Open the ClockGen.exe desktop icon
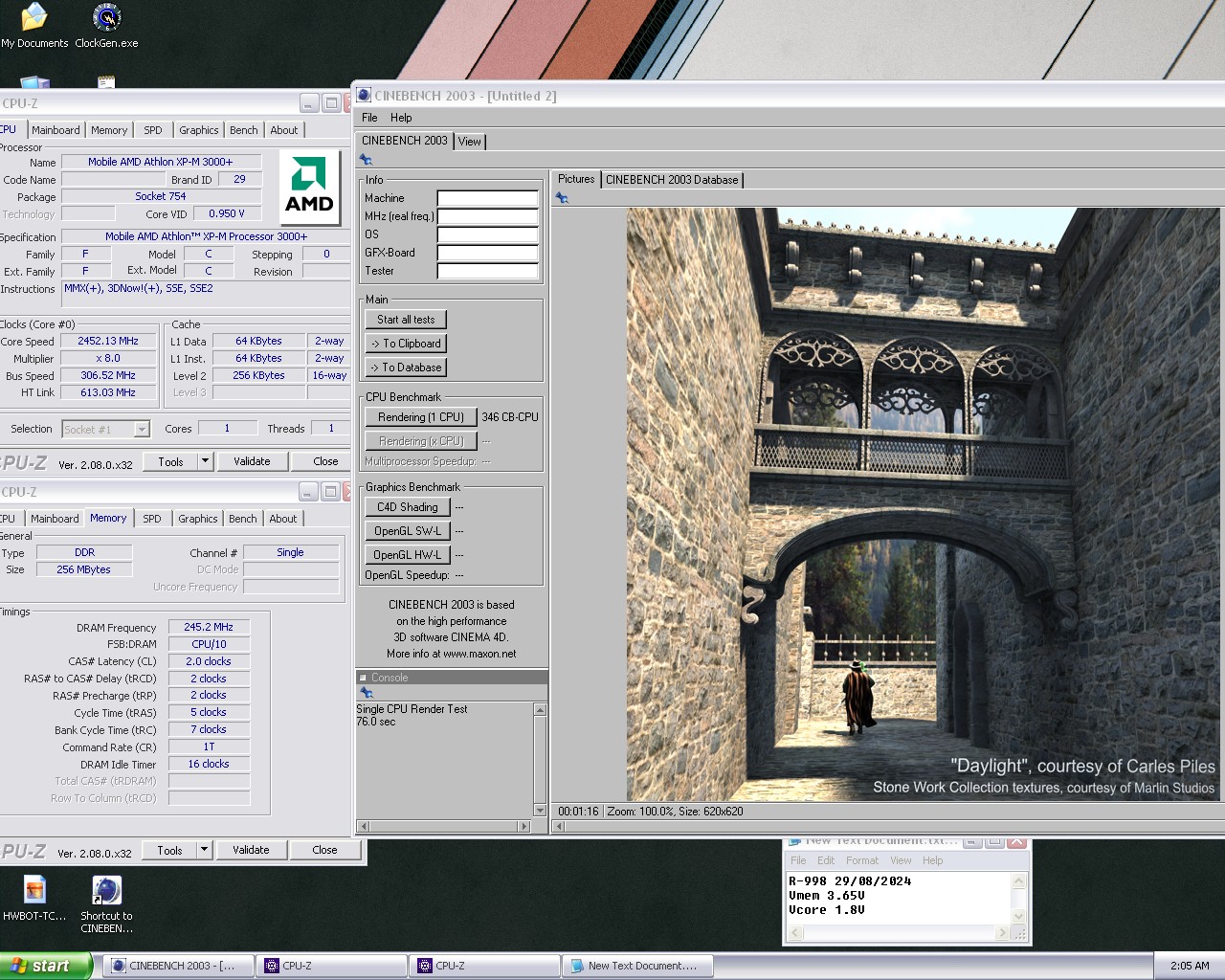 106,25
